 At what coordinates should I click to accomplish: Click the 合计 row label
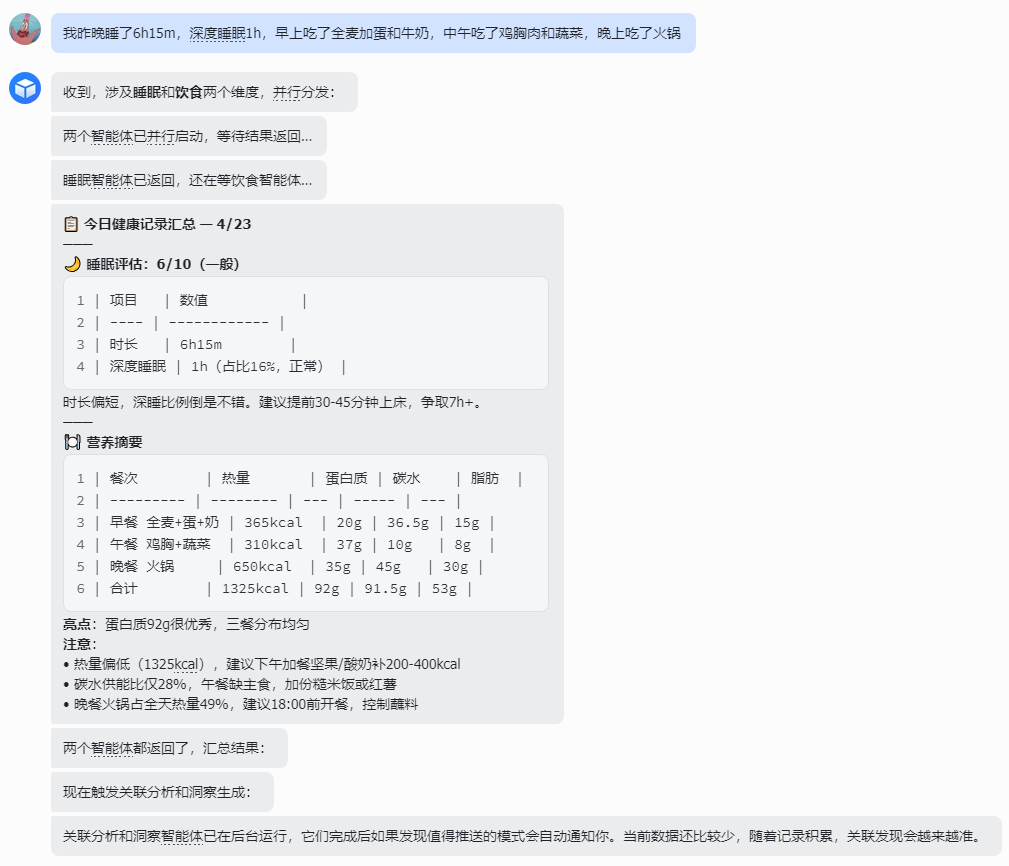[124, 589]
